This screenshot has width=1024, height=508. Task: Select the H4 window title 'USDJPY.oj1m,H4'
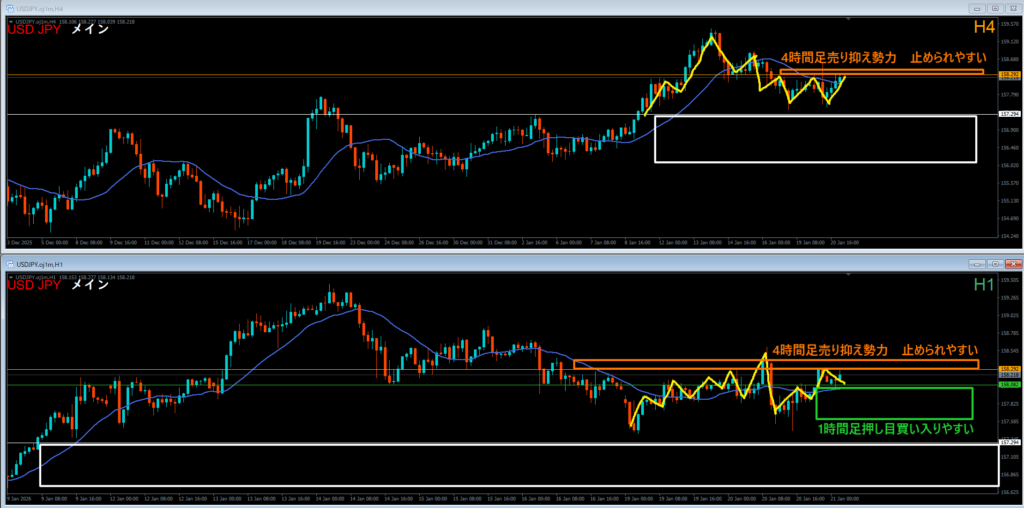pos(39,8)
